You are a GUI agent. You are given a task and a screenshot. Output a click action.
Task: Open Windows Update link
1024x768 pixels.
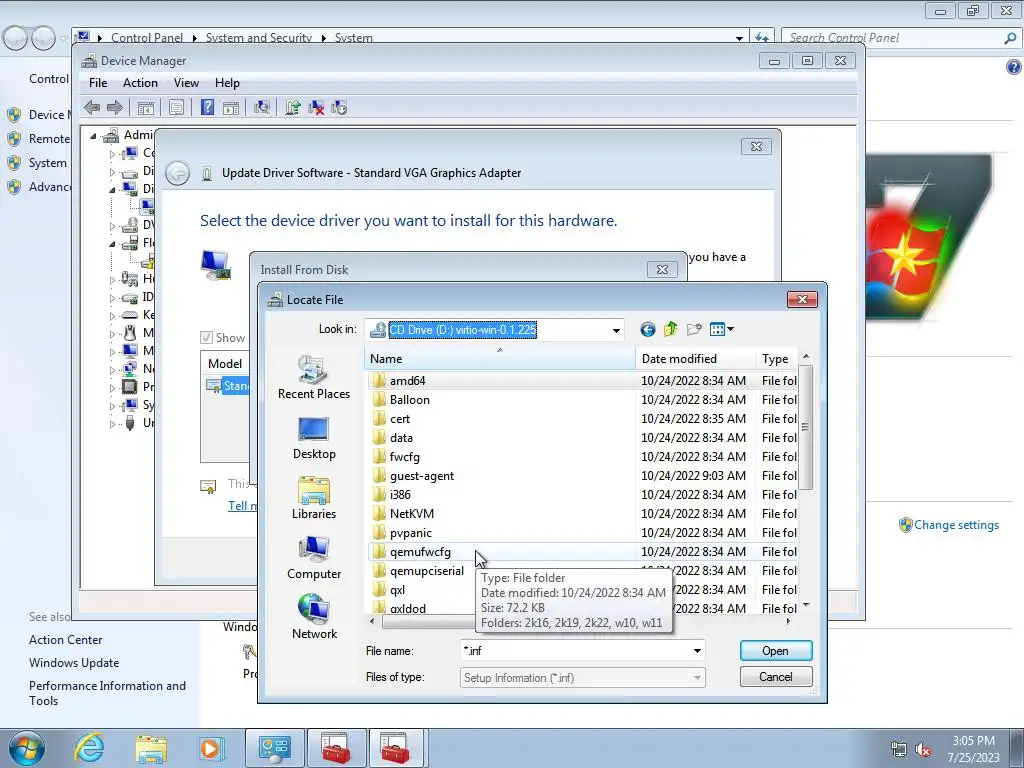coord(74,662)
